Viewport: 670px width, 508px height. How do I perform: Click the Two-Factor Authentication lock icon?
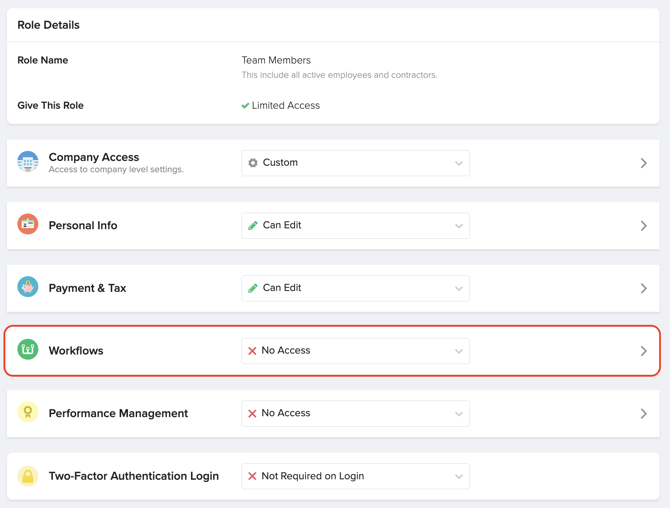pyautogui.click(x=28, y=476)
